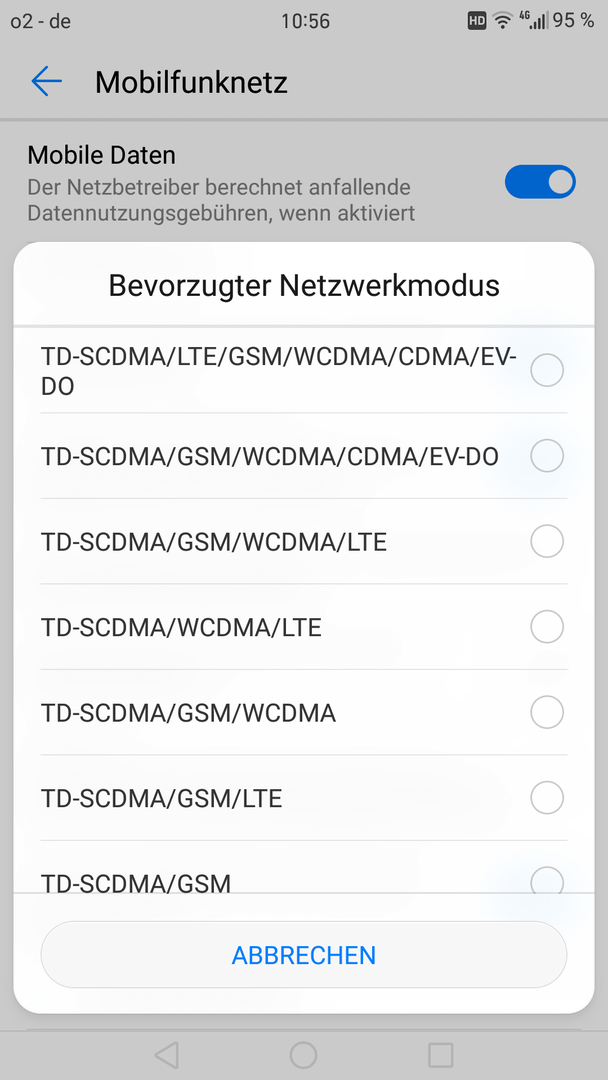
Task: Tap the blue back arrow icon
Action: pyautogui.click(x=47, y=81)
